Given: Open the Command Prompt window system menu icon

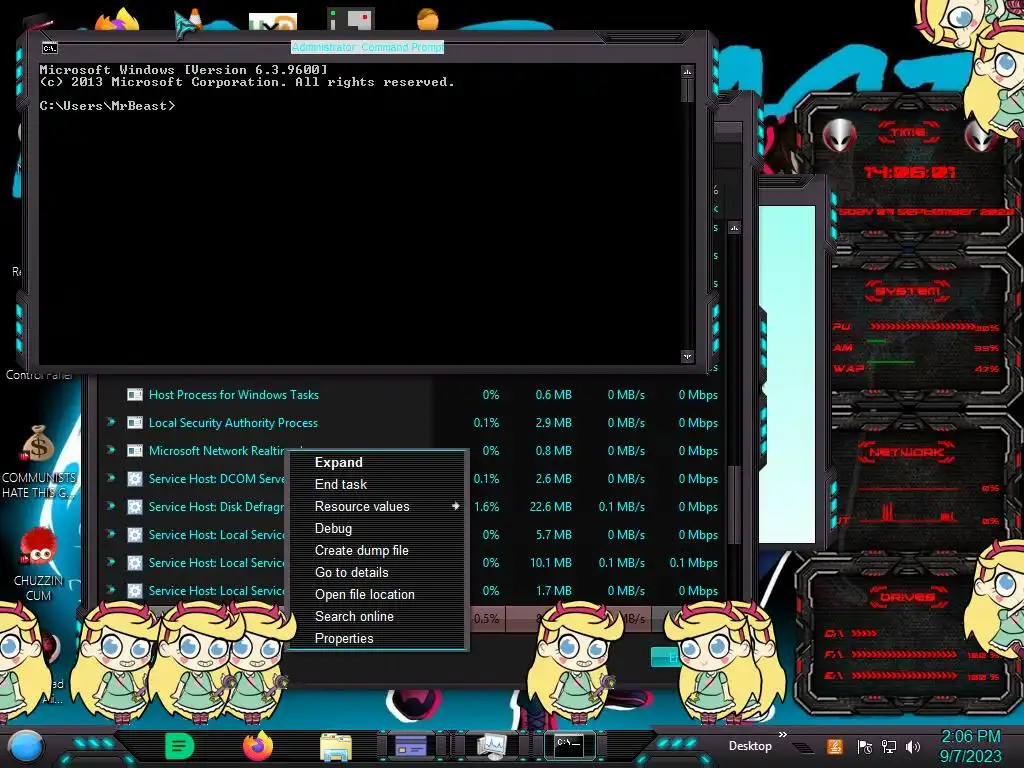Looking at the screenshot, I should point(50,48).
